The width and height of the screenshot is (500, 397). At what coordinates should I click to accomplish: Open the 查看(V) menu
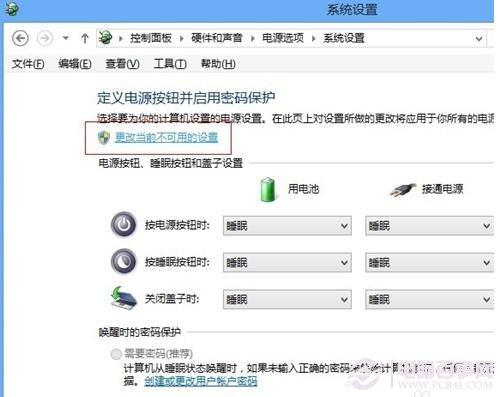coord(122,63)
